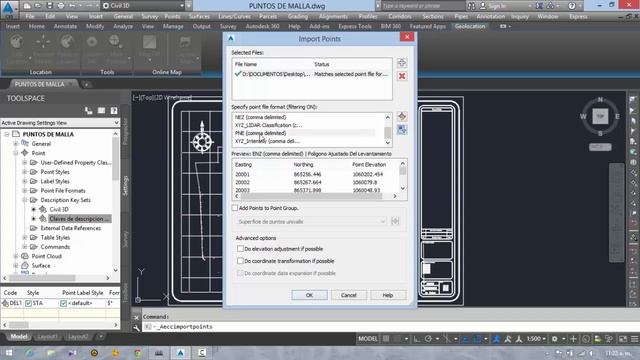
Task: Click the annotation plus icon in status bar
Action: click(x=573, y=339)
